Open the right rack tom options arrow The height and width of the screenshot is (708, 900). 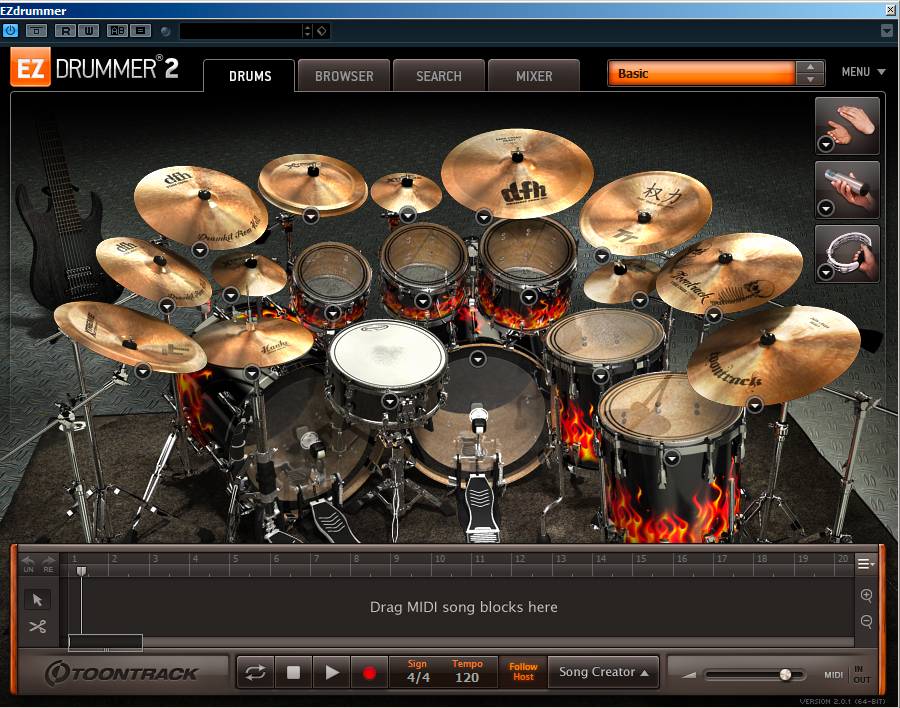pyautogui.click(x=529, y=297)
